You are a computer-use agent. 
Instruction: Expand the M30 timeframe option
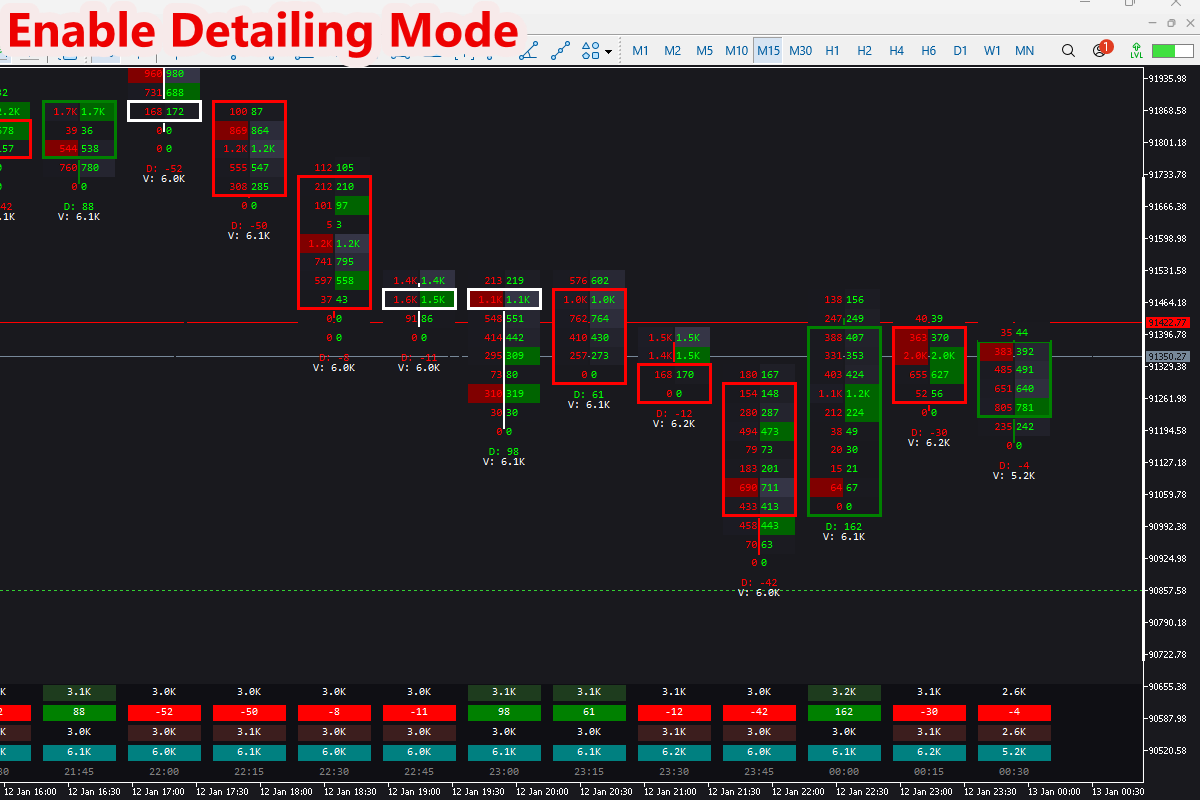(800, 50)
